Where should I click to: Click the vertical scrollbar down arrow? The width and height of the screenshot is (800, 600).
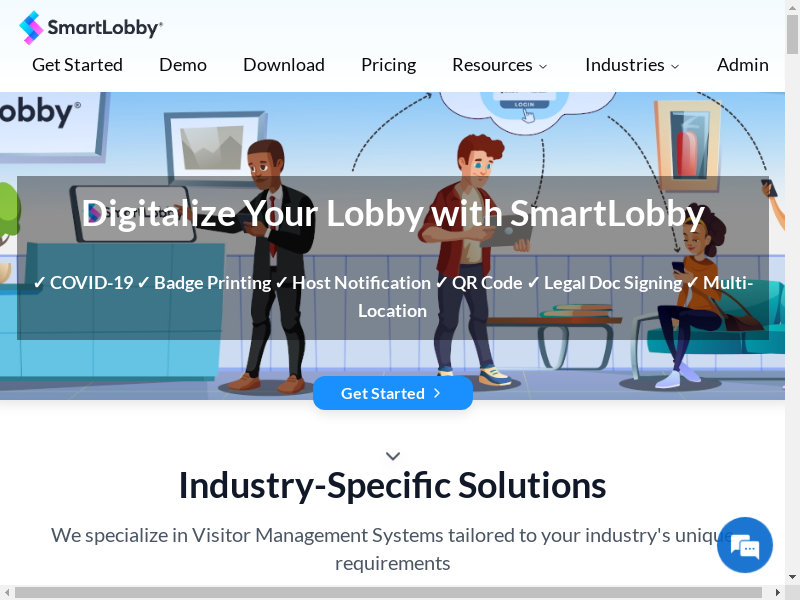(x=792, y=577)
